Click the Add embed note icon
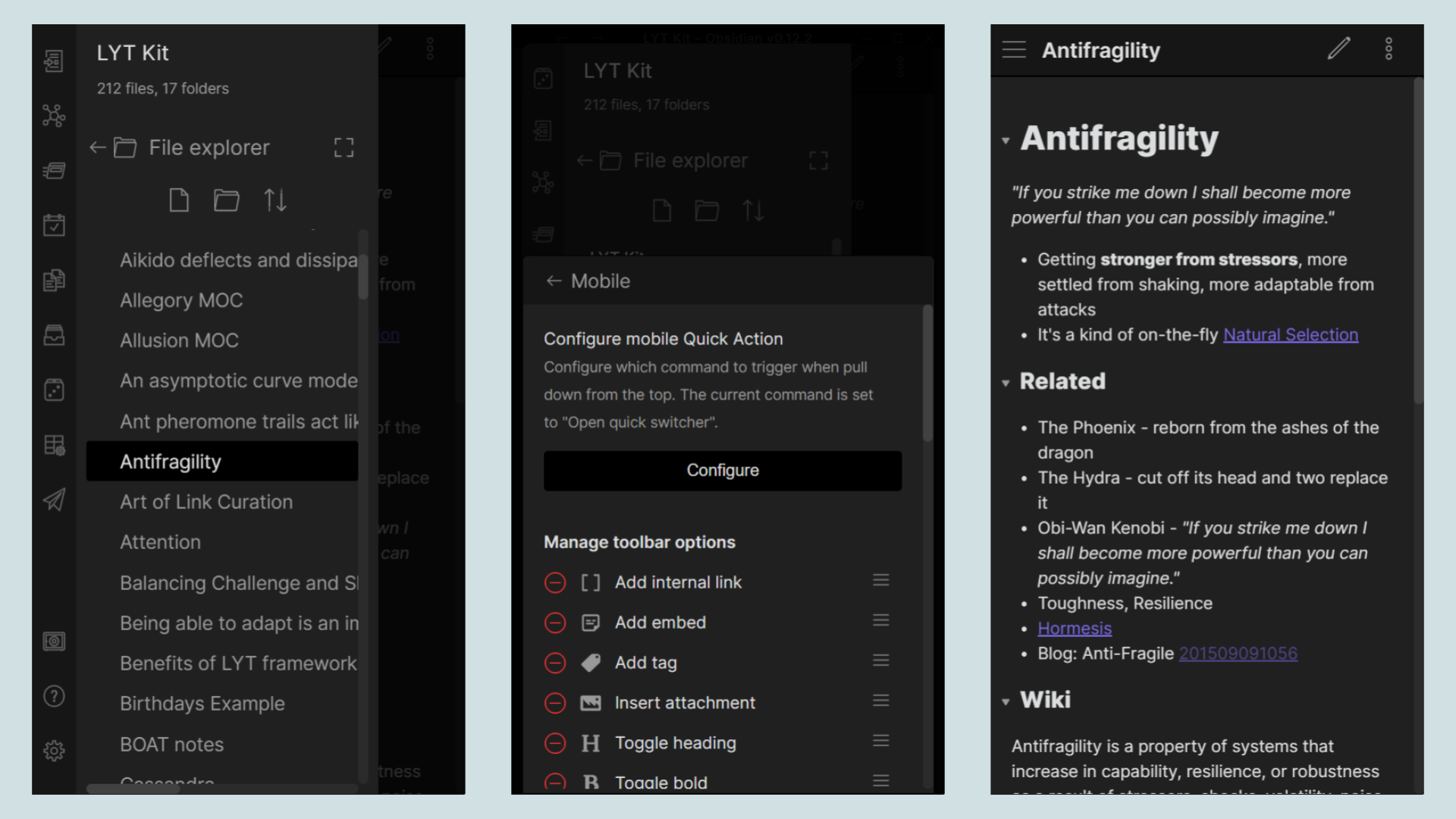 point(590,623)
